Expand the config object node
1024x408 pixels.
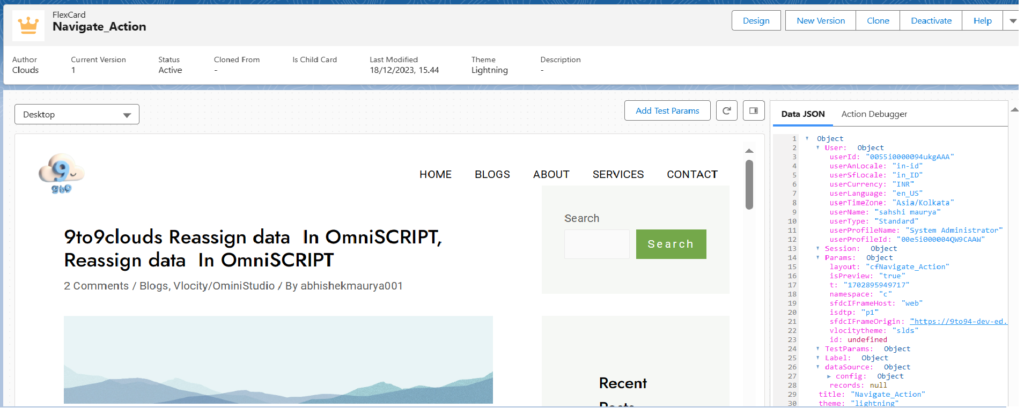pos(829,376)
